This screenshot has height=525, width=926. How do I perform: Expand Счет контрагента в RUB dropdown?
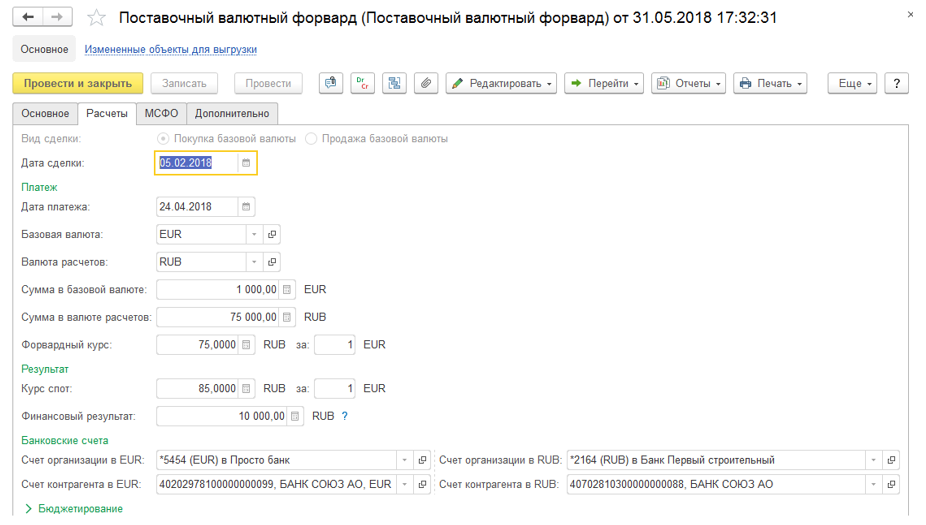[x=873, y=484]
